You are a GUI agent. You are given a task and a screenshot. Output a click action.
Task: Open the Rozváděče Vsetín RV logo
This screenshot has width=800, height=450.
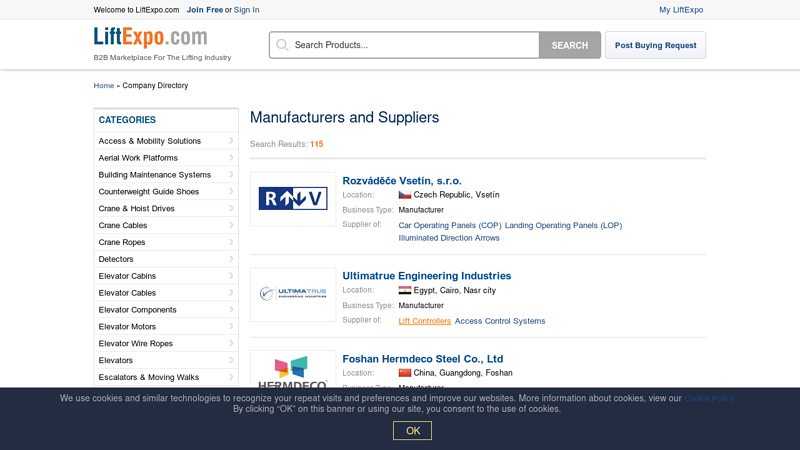[293, 198]
